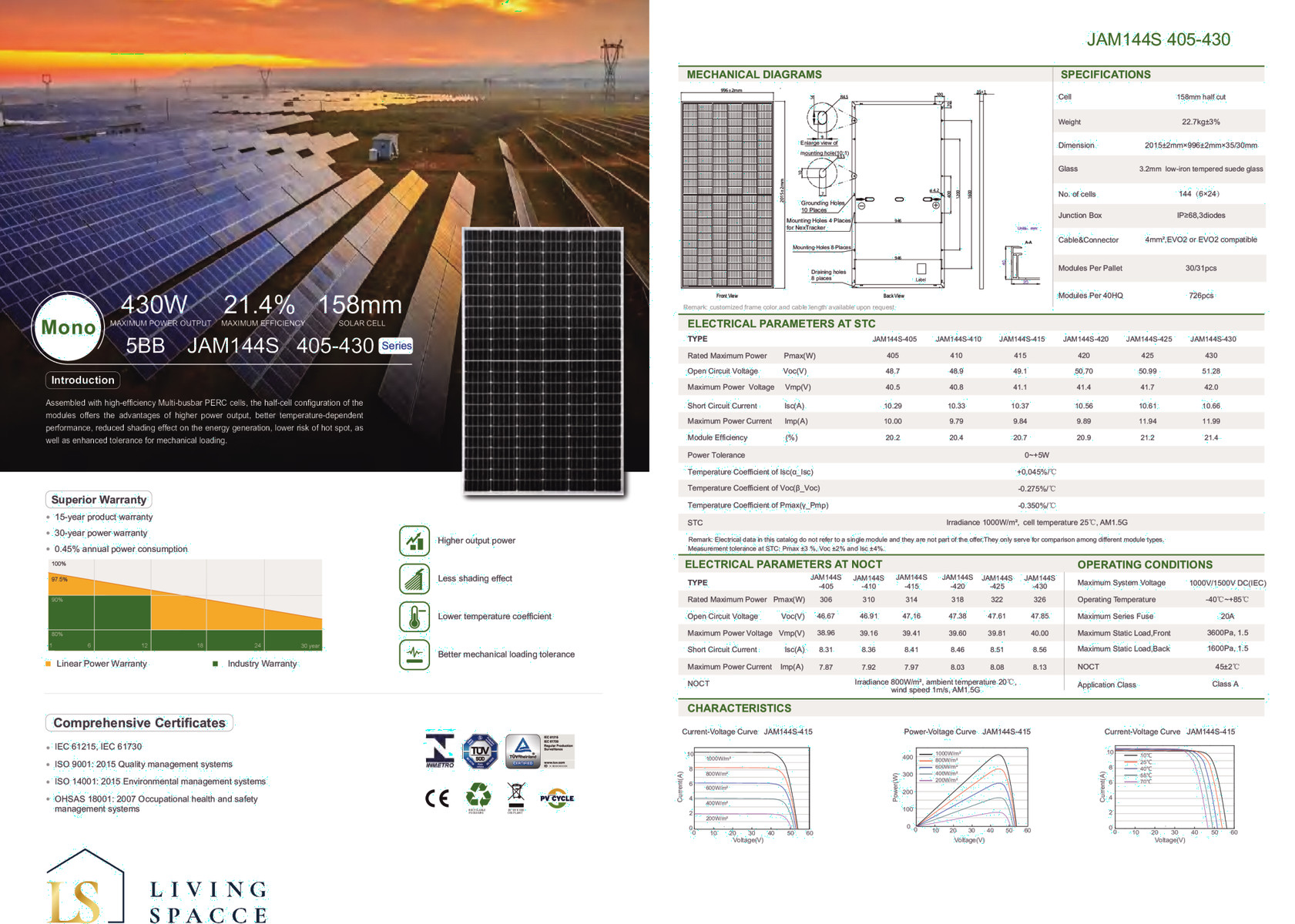Image resolution: width=1295 pixels, height=924 pixels.
Task: Click the PV CYCLE logo
Action: point(556,798)
